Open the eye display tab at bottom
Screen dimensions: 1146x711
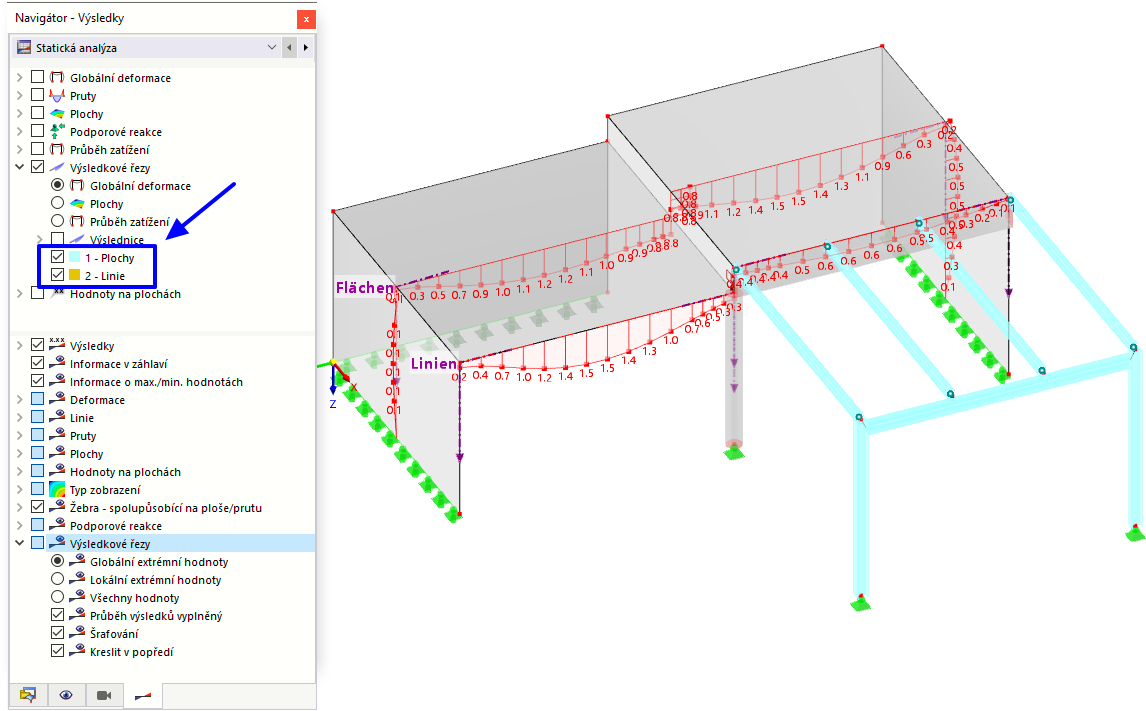pos(66,695)
